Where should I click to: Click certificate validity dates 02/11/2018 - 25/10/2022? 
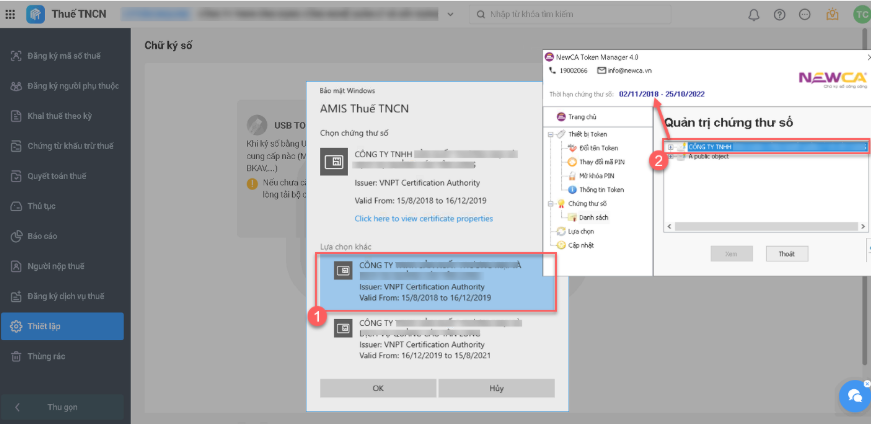point(662,94)
